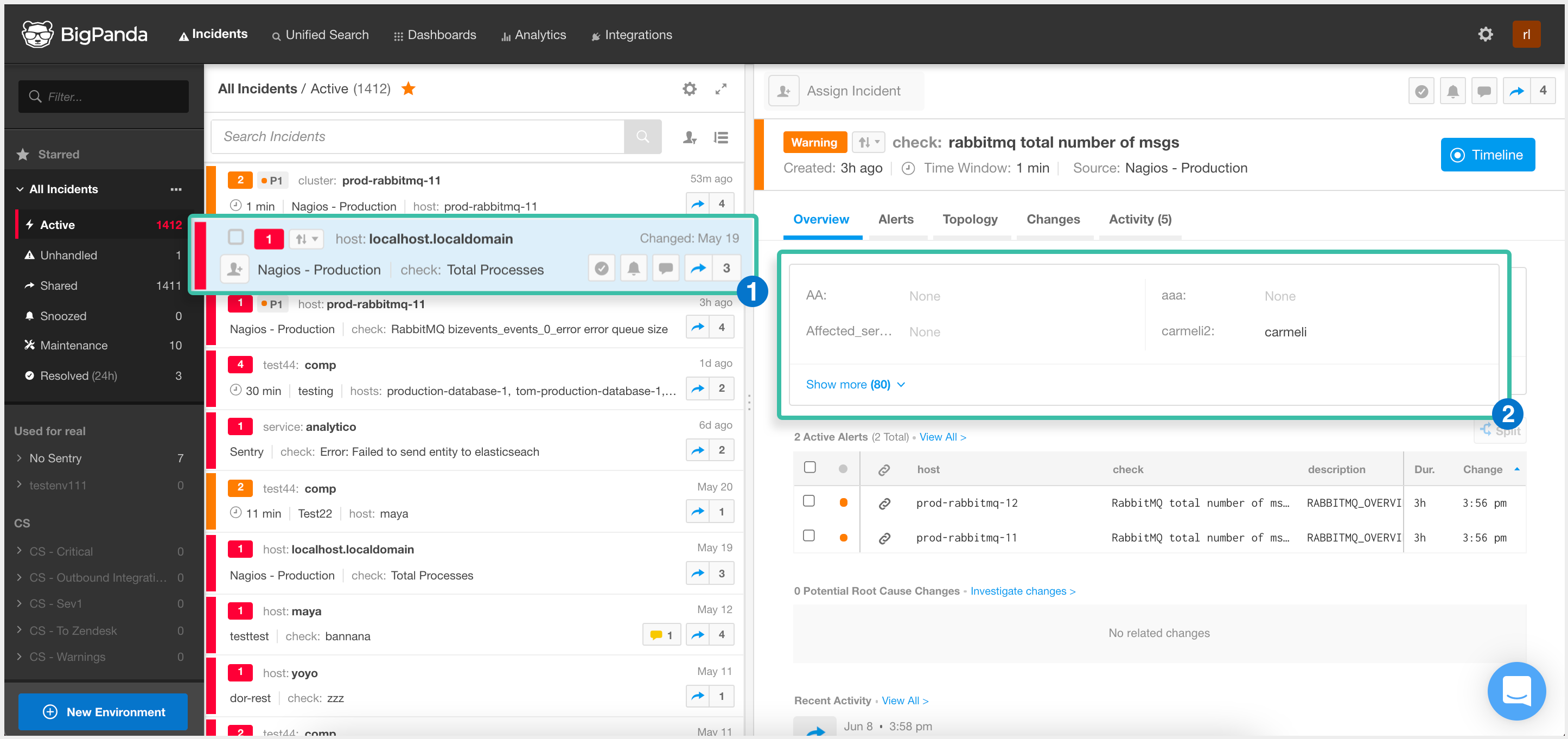The image size is (1568, 739).
Task: Switch to the Topology tab
Action: (970, 220)
